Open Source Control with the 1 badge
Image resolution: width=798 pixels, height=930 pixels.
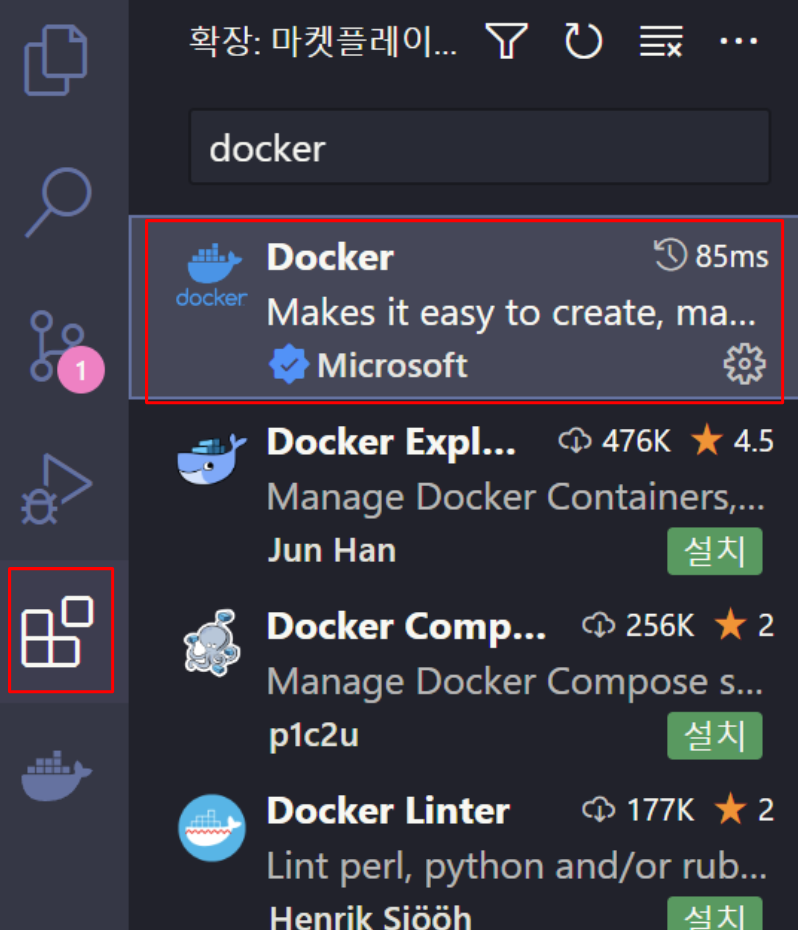tap(65, 351)
